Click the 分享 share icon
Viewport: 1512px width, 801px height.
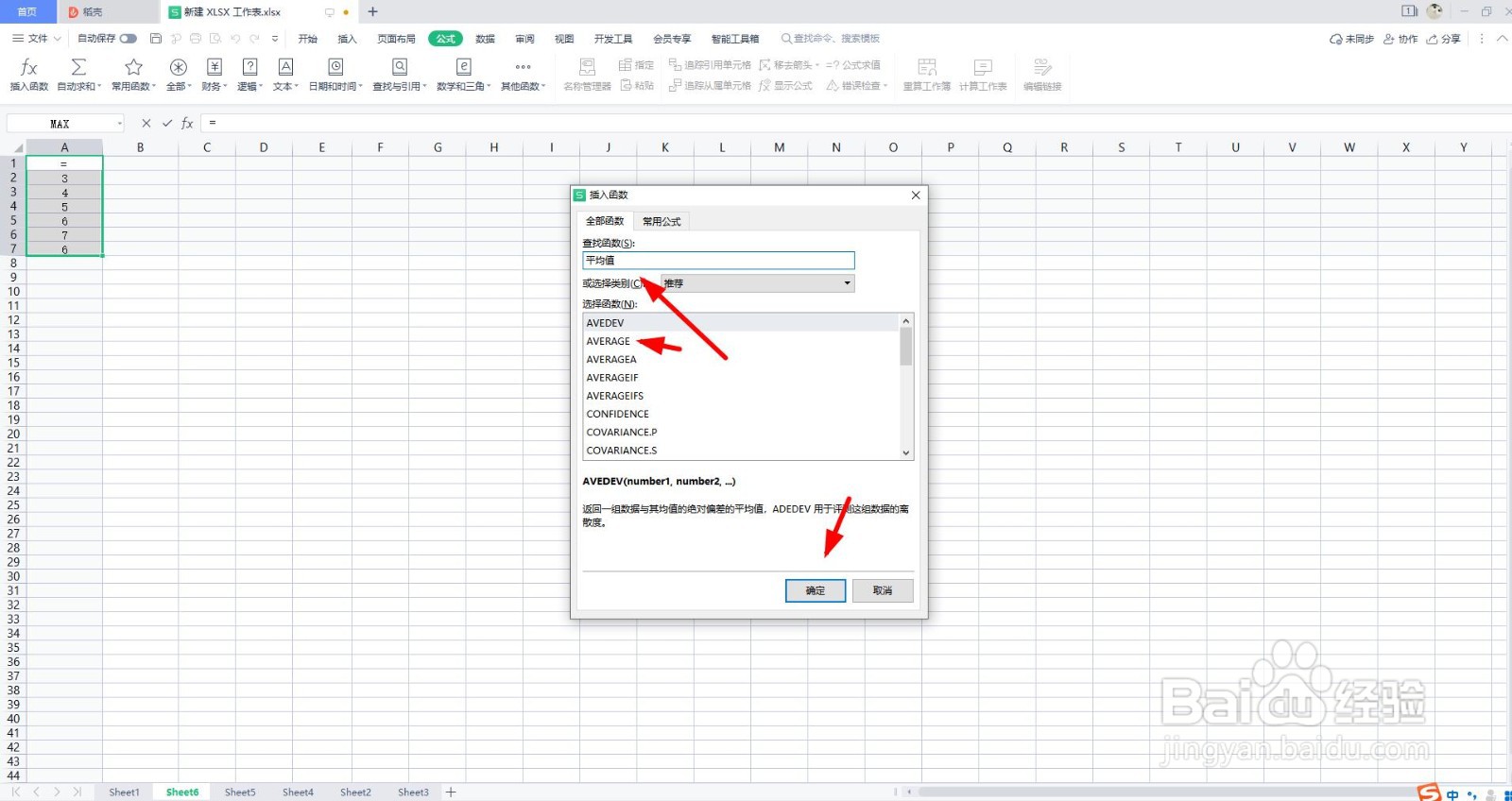[x=1443, y=39]
